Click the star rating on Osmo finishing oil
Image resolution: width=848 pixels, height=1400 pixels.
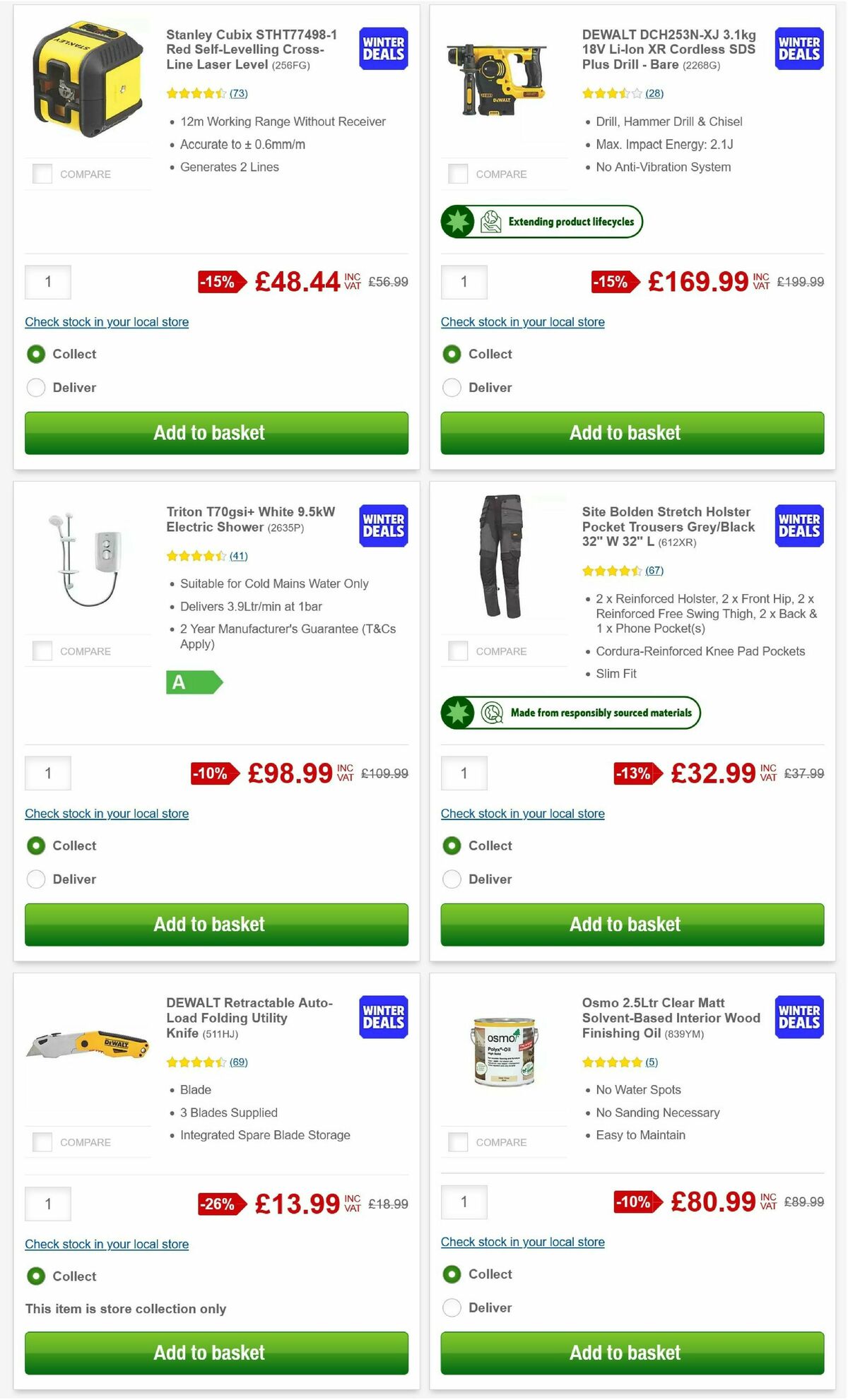click(611, 1062)
